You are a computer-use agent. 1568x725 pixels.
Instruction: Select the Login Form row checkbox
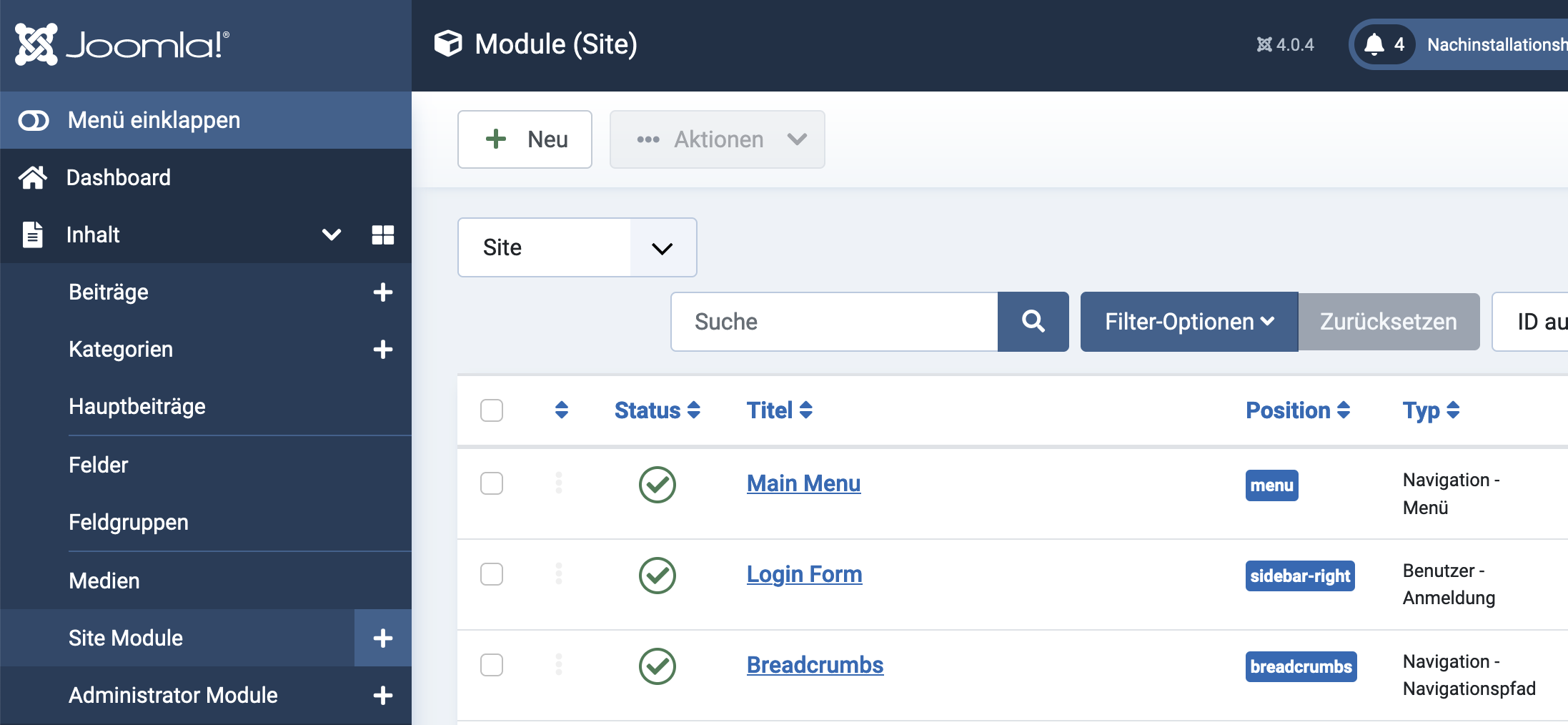[492, 574]
